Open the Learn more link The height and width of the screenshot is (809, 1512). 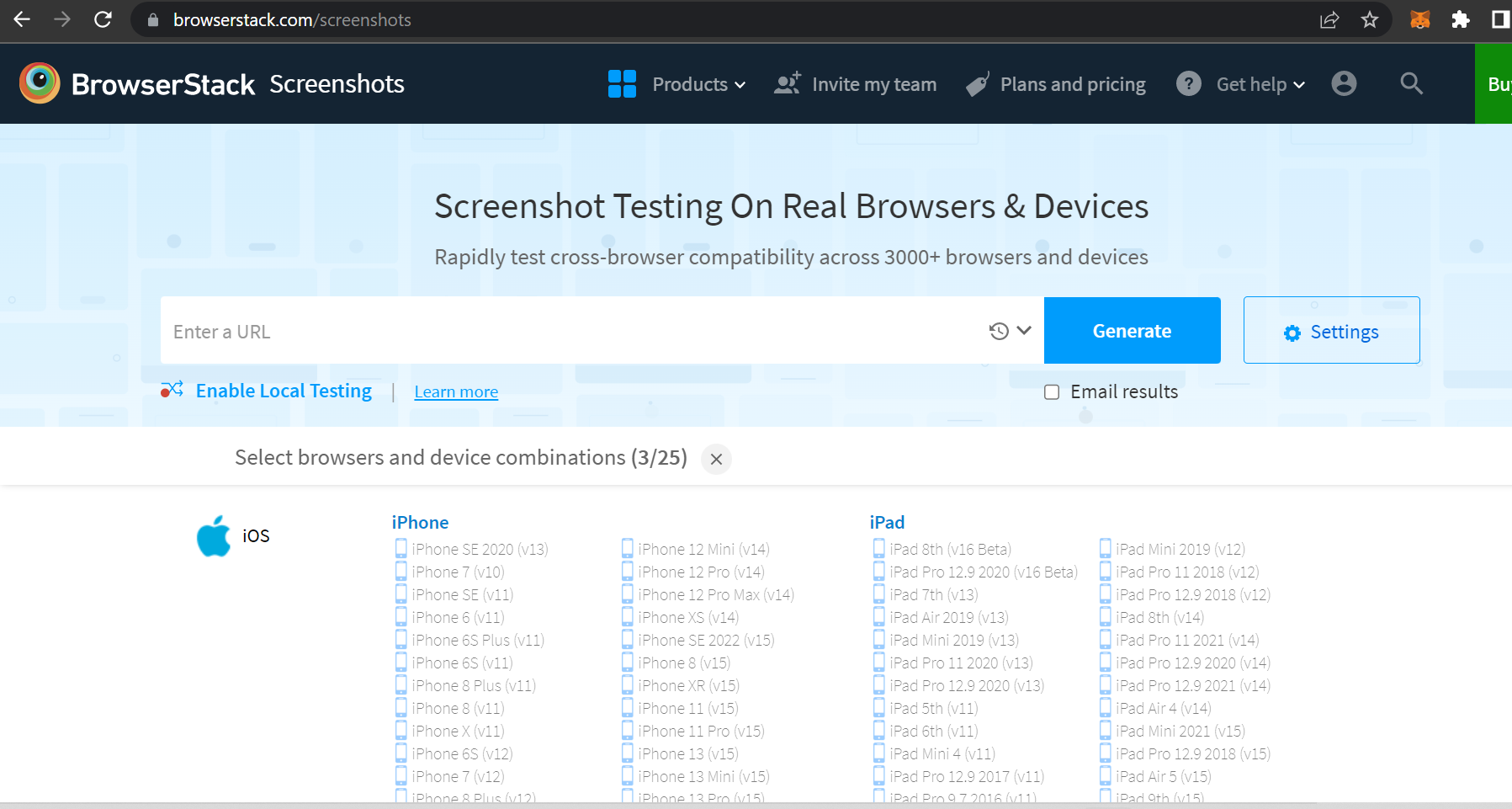456,391
